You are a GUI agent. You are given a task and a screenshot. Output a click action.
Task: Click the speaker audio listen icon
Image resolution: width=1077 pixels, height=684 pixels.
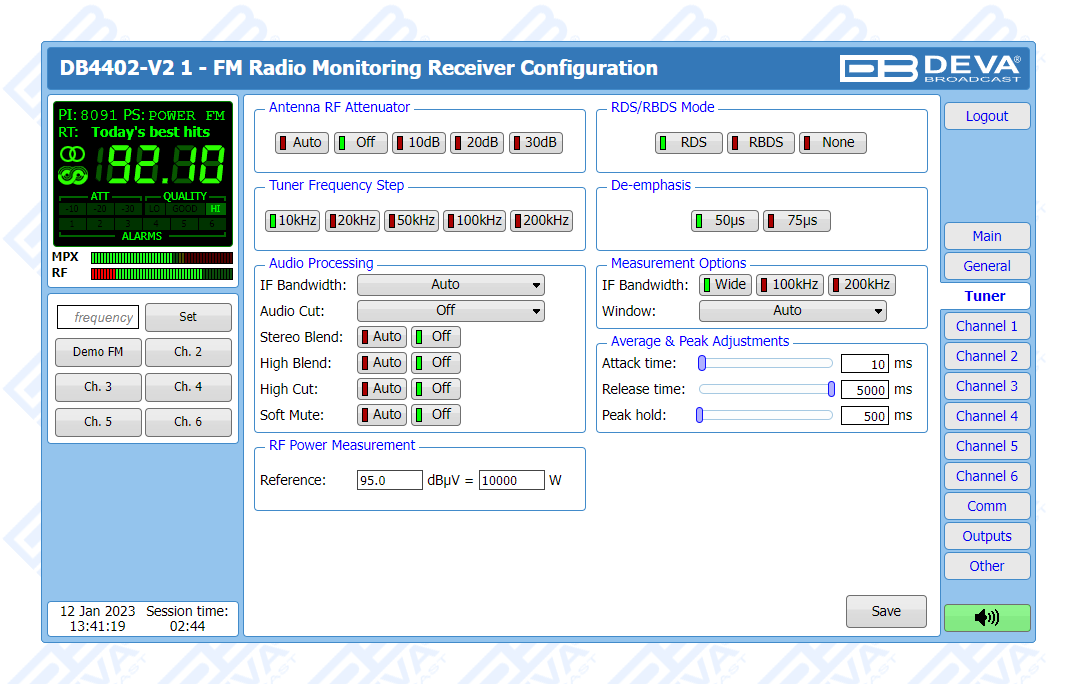click(986, 618)
